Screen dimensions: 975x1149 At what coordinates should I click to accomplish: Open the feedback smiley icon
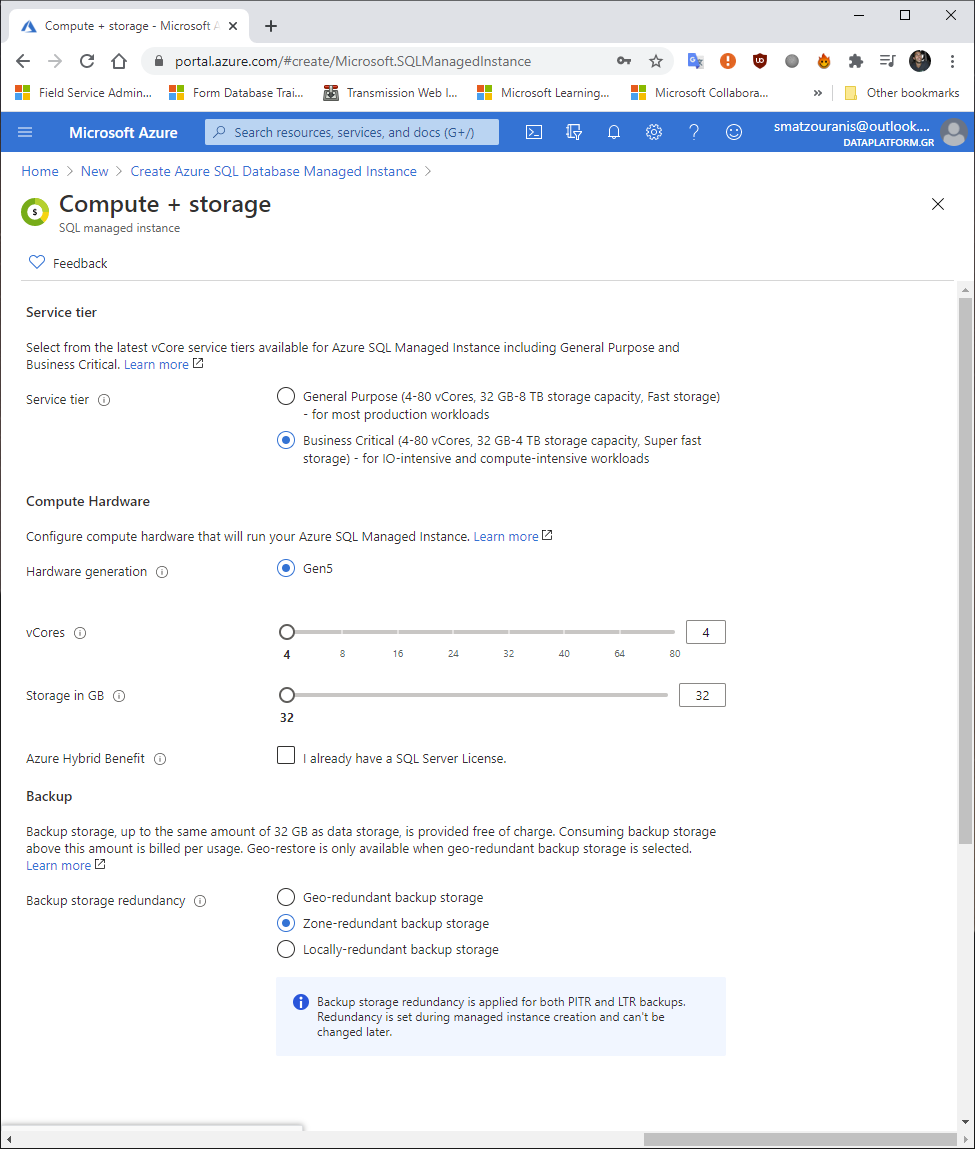[734, 132]
